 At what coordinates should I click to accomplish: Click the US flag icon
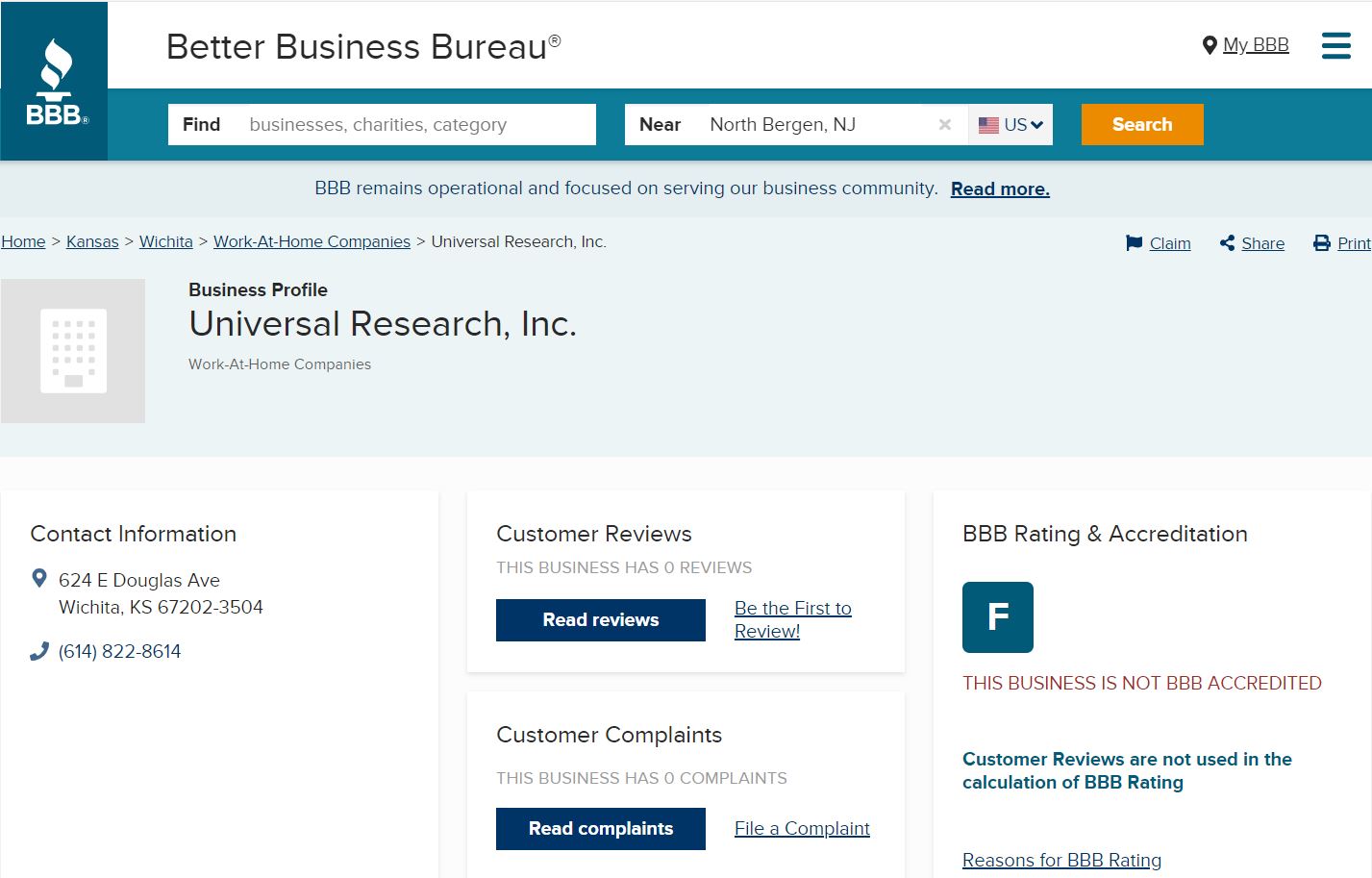pyautogui.click(x=988, y=125)
